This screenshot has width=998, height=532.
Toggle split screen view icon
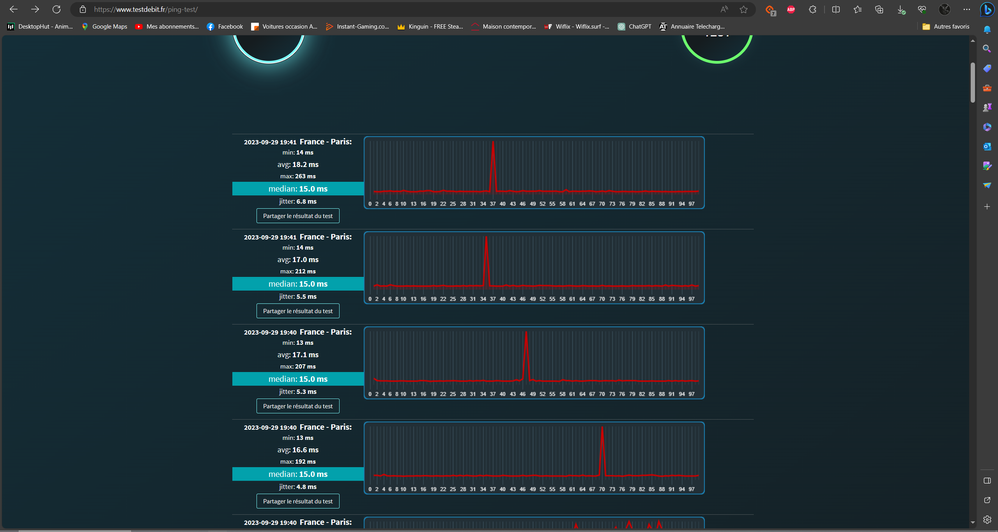point(835,9)
